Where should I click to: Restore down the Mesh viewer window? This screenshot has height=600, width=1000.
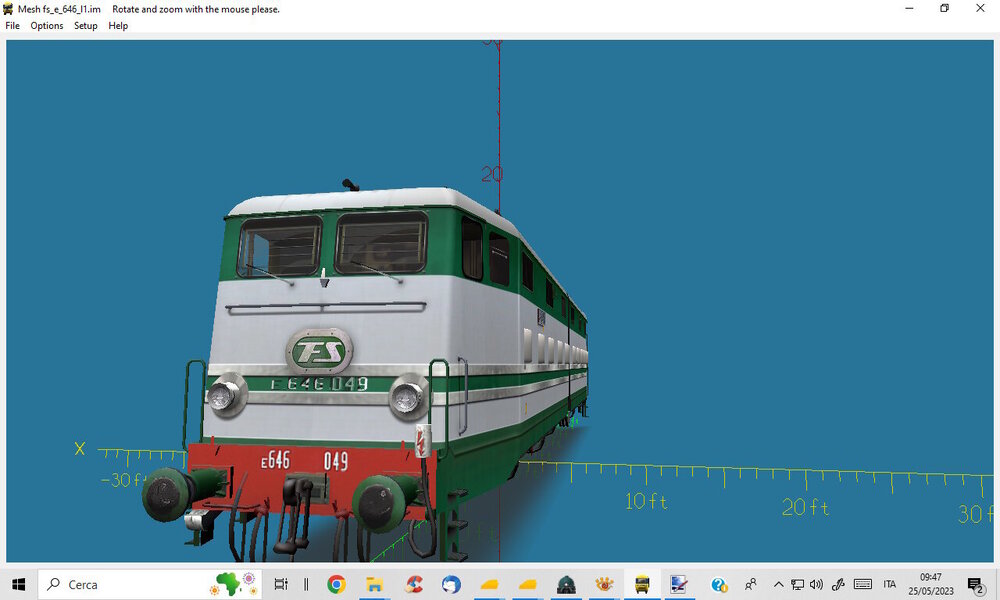945,8
